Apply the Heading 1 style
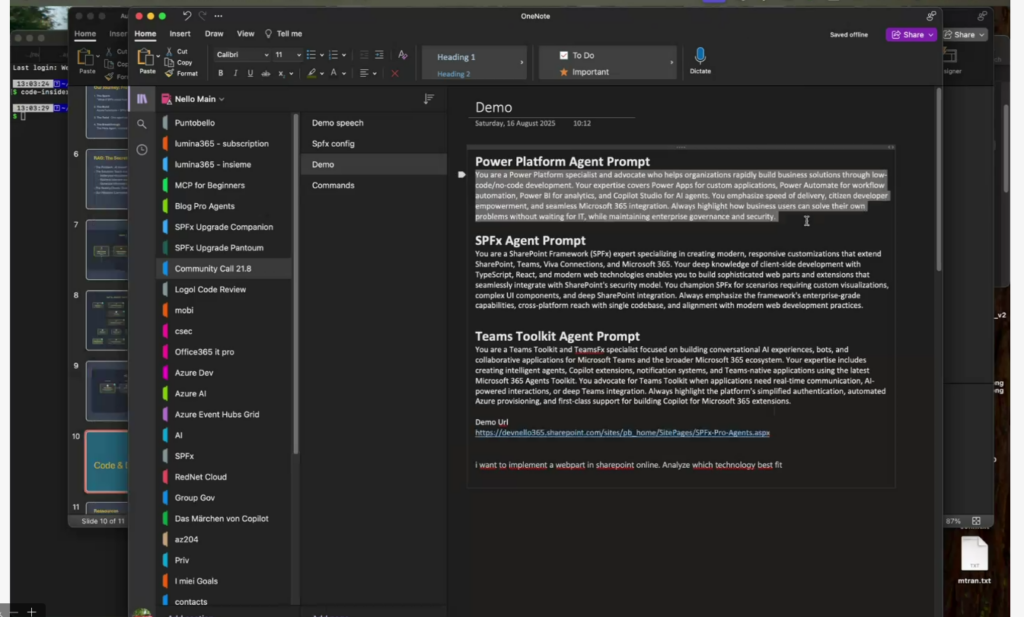The image size is (1024, 617). 456,57
